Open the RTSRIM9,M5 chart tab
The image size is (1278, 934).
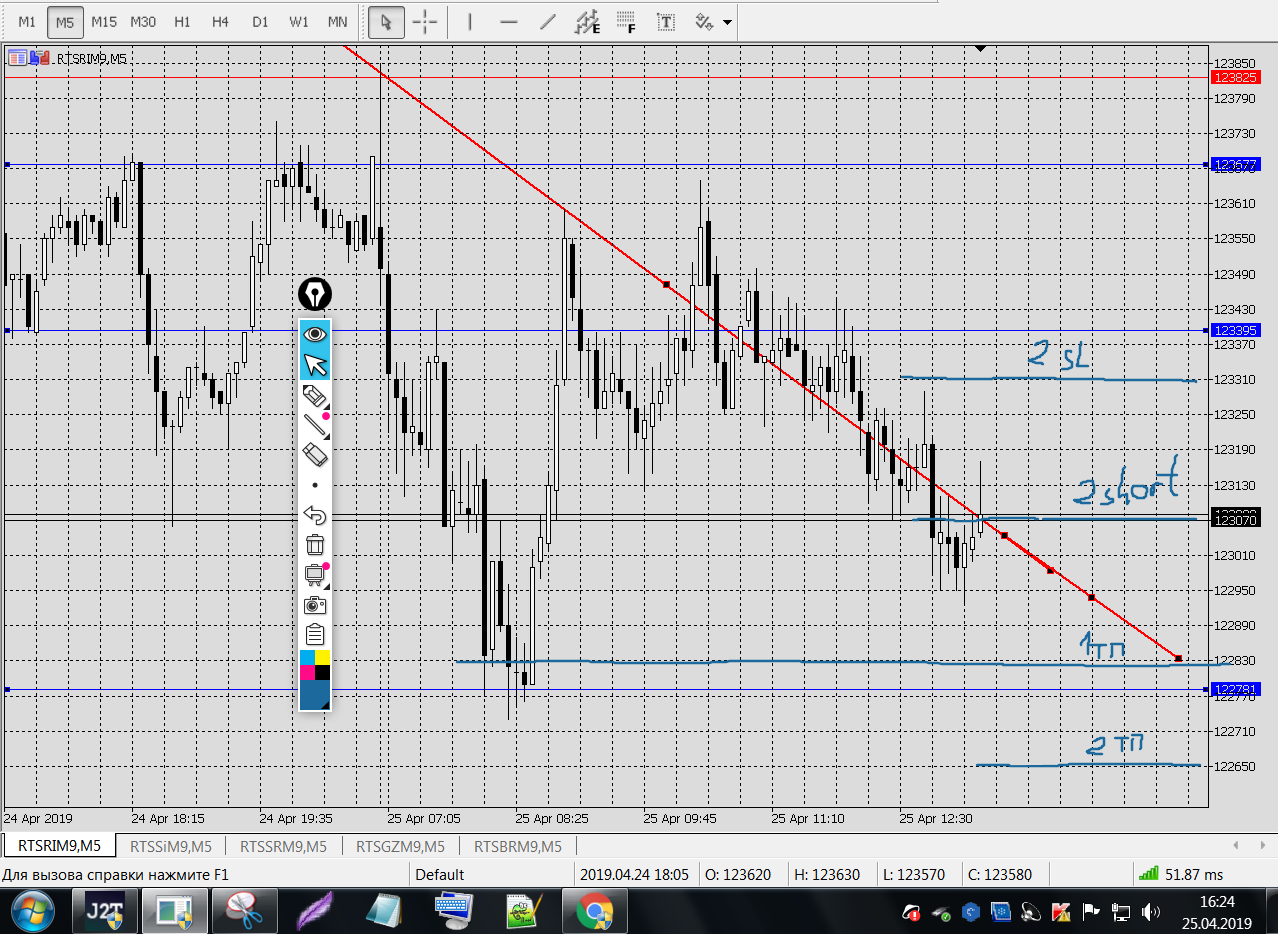59,846
